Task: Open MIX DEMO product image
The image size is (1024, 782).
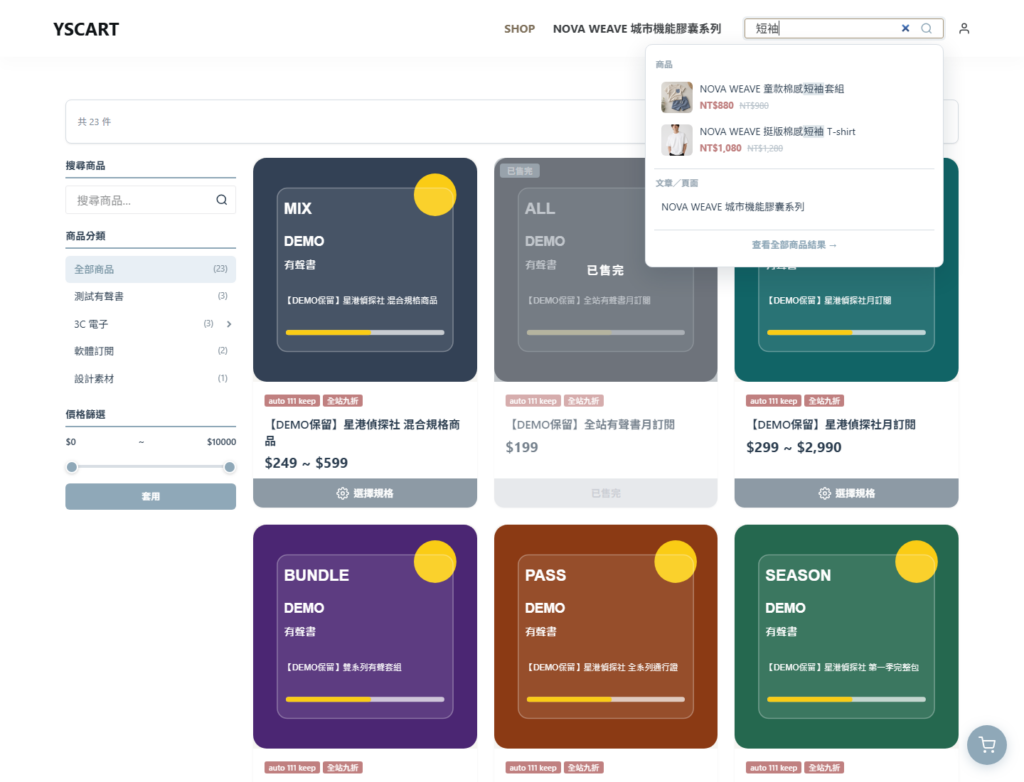Action: tap(364, 270)
